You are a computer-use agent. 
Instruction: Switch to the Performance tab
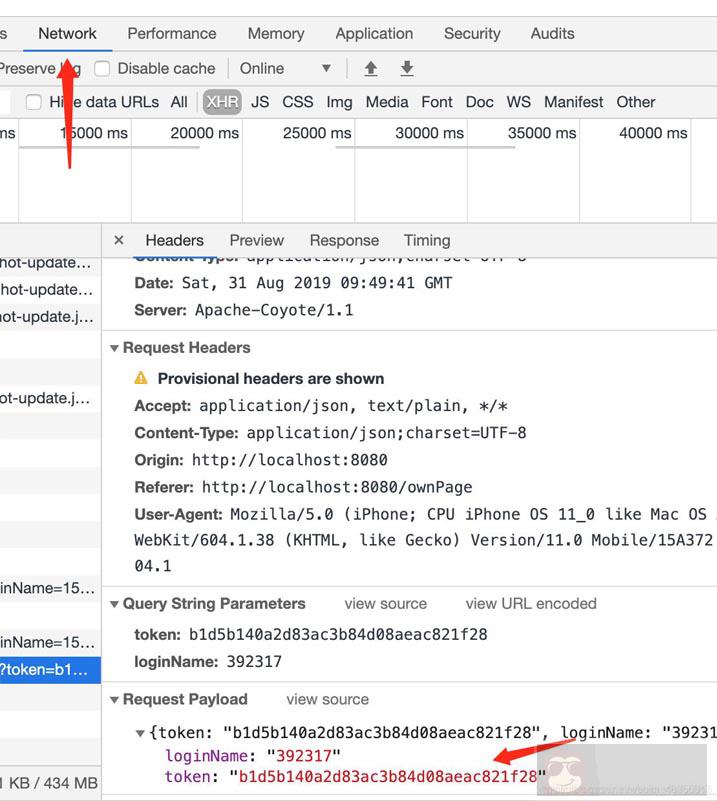click(x=172, y=33)
